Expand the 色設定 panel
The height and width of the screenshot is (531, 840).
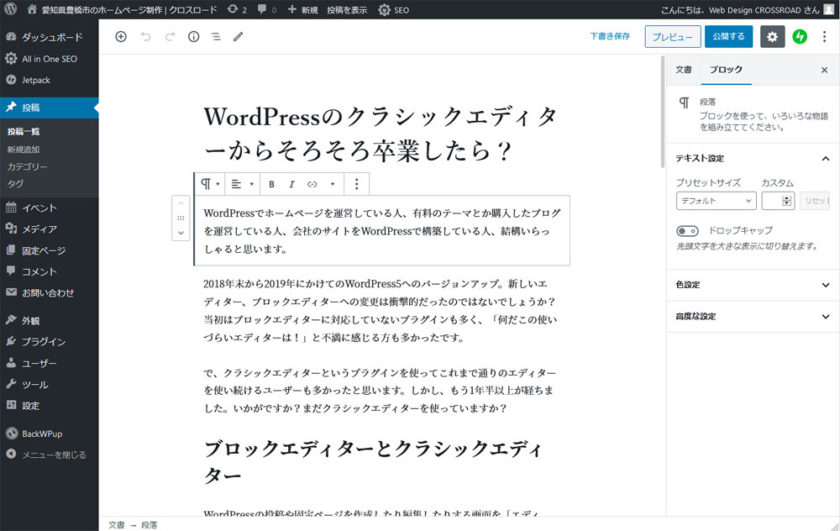point(753,285)
